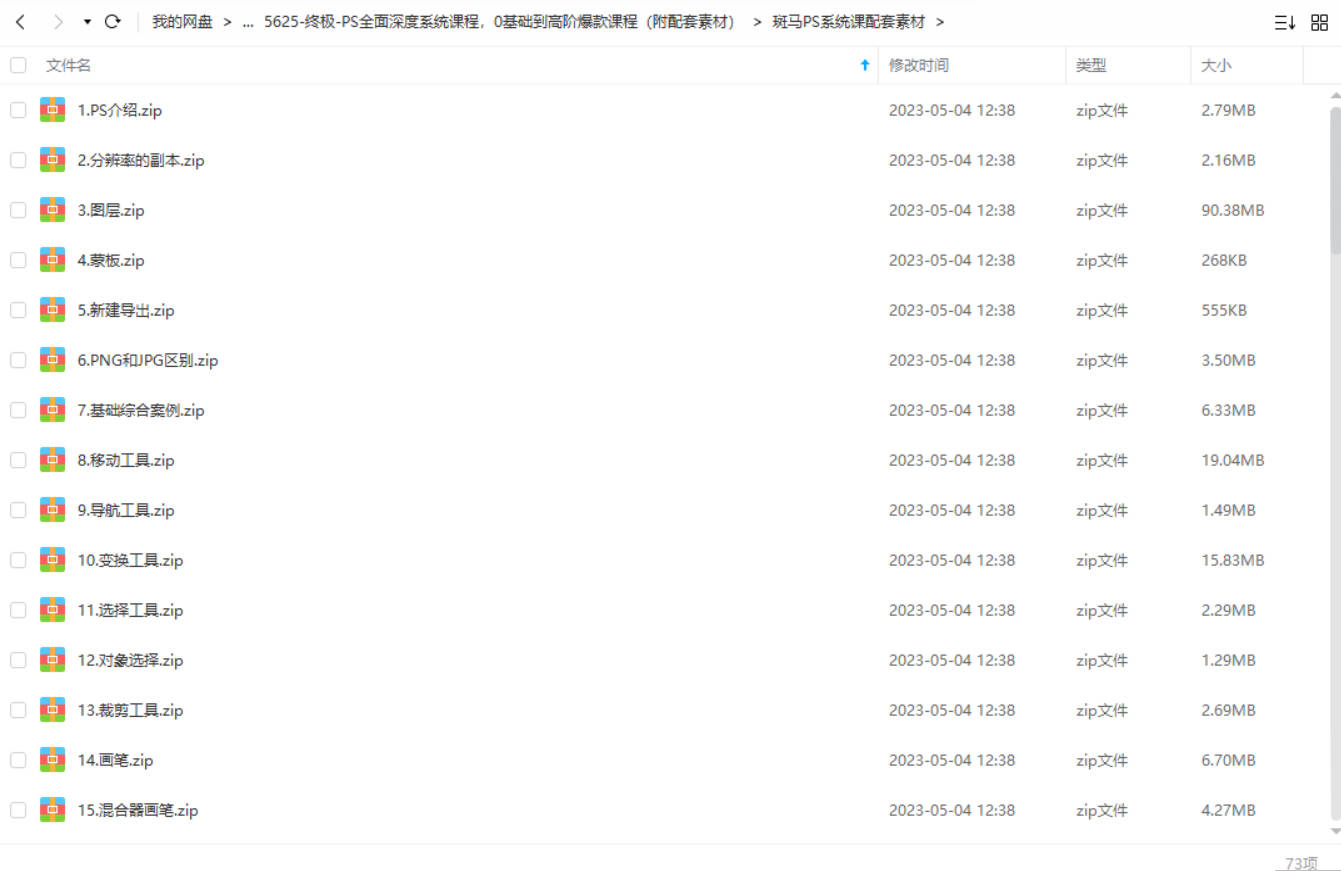The image size is (1341, 871).
Task: Click the zip icon of 8.移动工具.zip
Action: 53,460
